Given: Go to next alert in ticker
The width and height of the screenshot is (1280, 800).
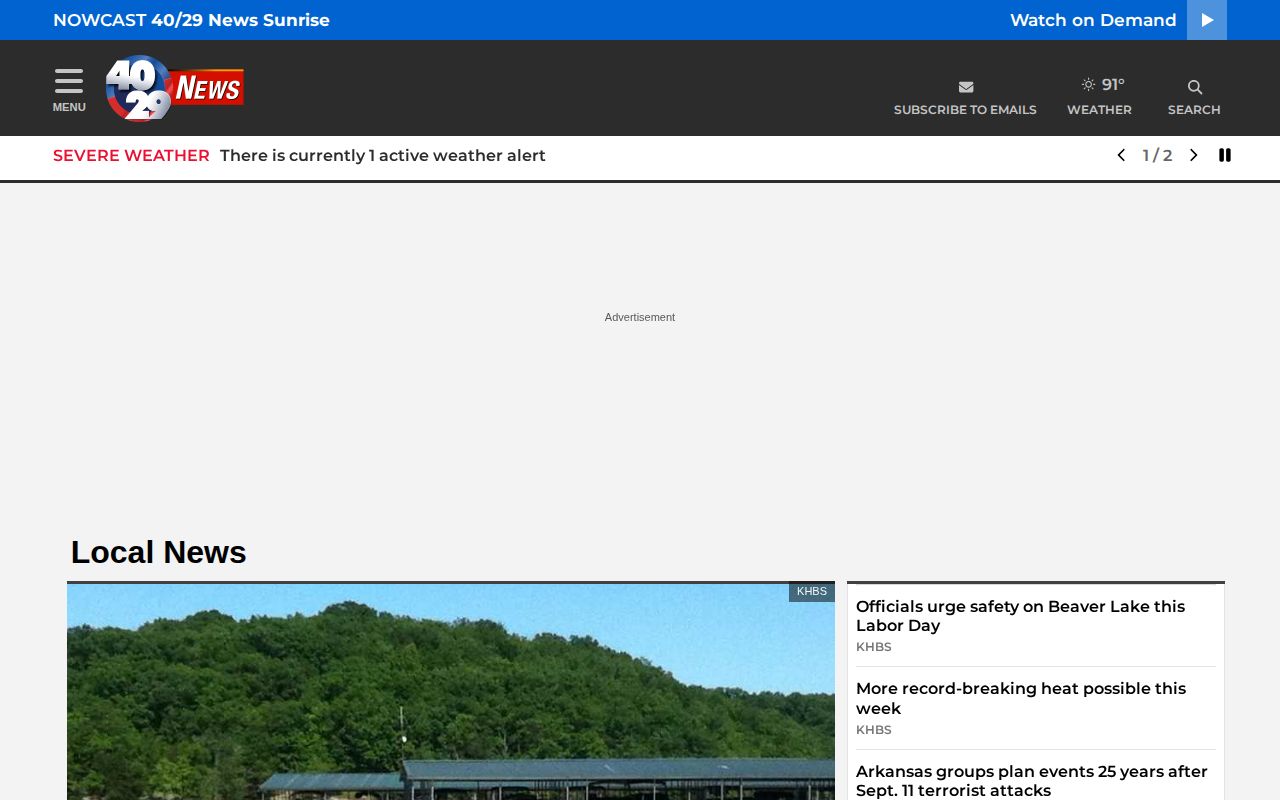Looking at the screenshot, I should click(1193, 155).
